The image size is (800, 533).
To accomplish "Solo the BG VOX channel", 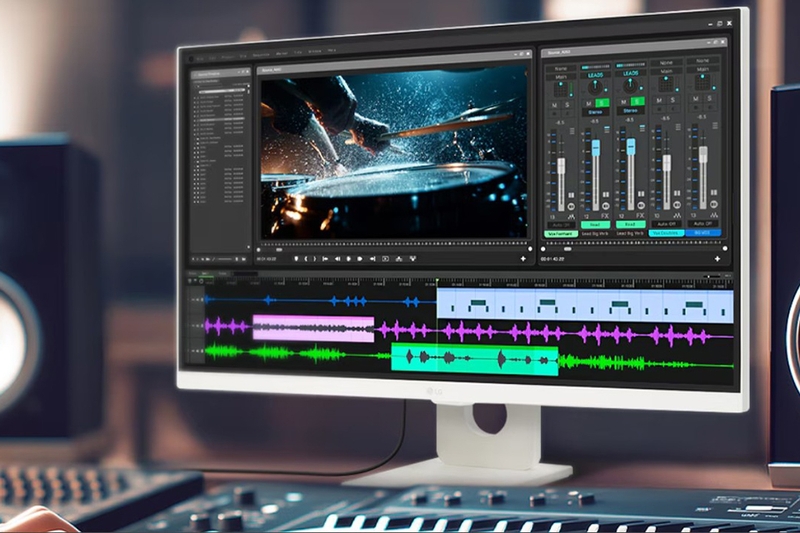I will [709, 98].
